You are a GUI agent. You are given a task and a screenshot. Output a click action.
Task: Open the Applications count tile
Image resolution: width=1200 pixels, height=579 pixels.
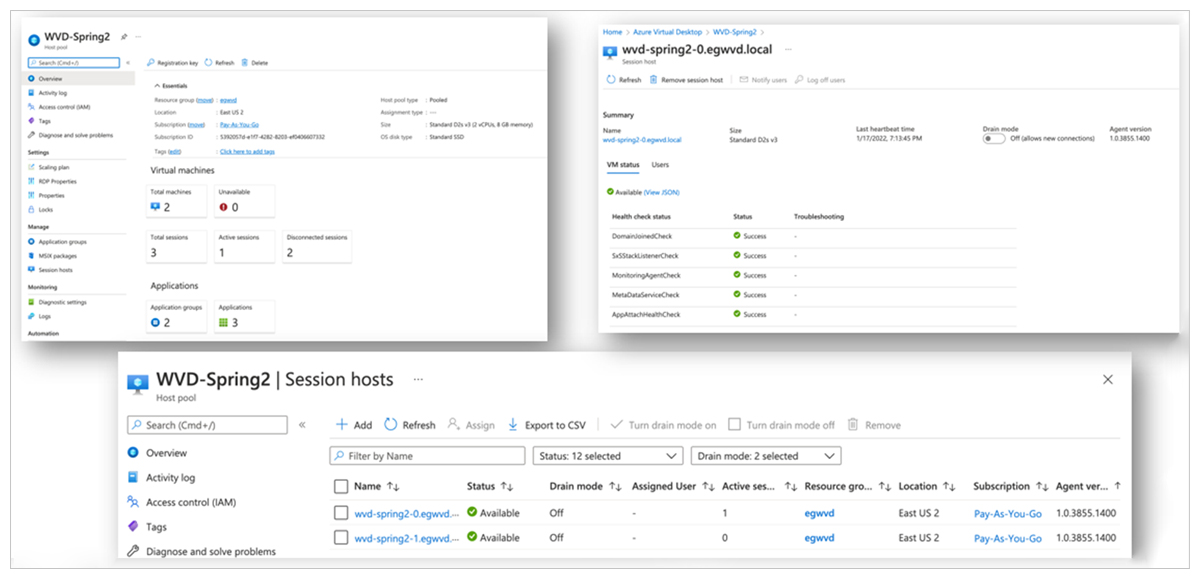point(244,317)
